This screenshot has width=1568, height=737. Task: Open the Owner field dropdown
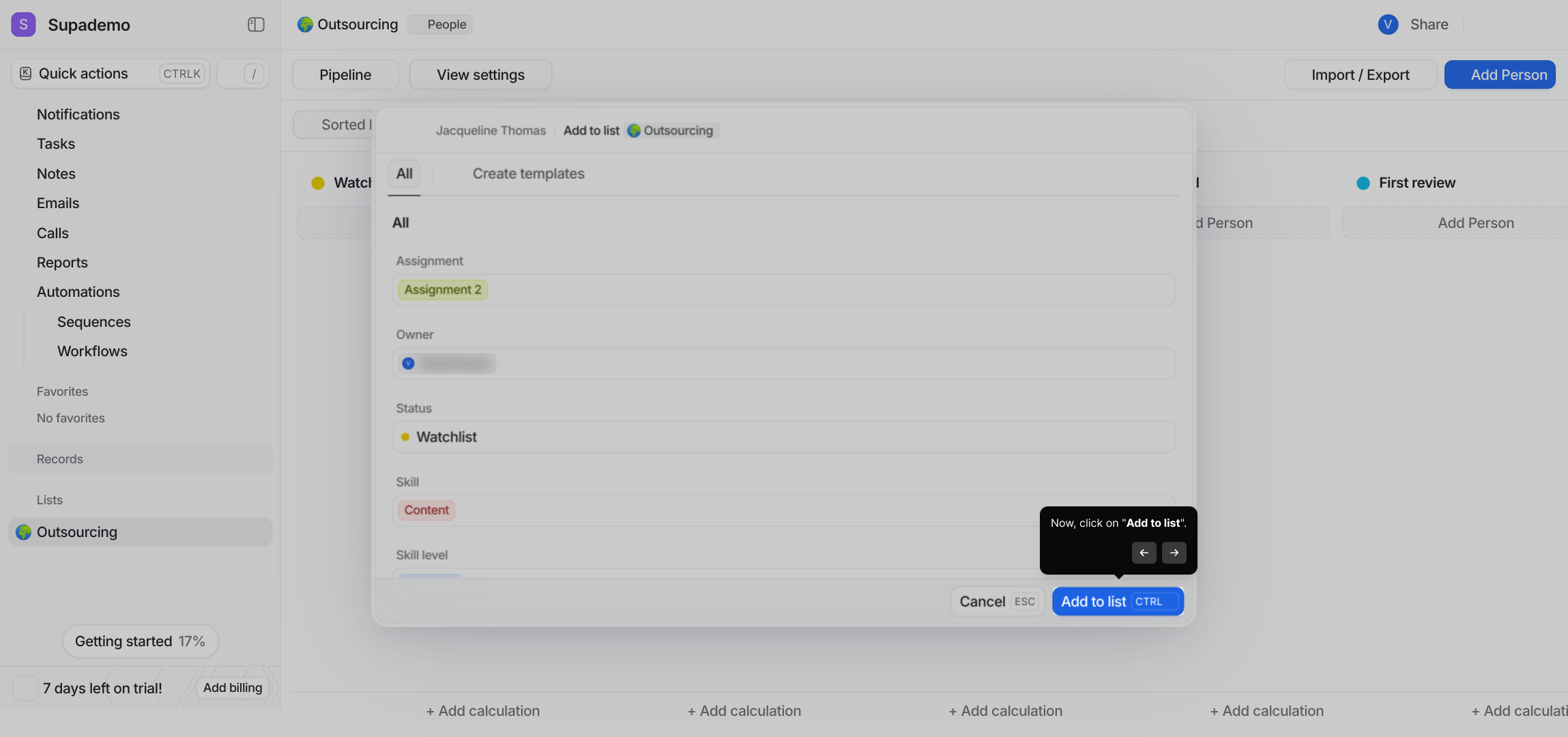point(783,364)
